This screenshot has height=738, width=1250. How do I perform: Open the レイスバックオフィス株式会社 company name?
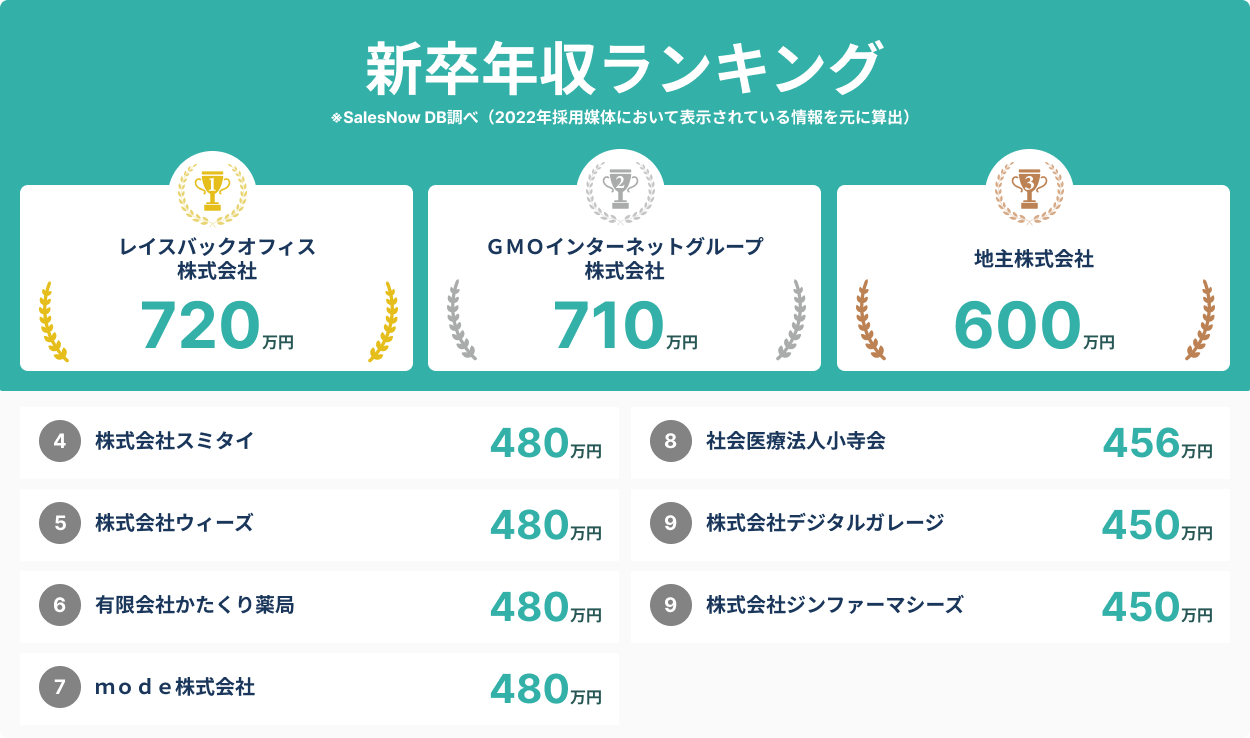216,258
